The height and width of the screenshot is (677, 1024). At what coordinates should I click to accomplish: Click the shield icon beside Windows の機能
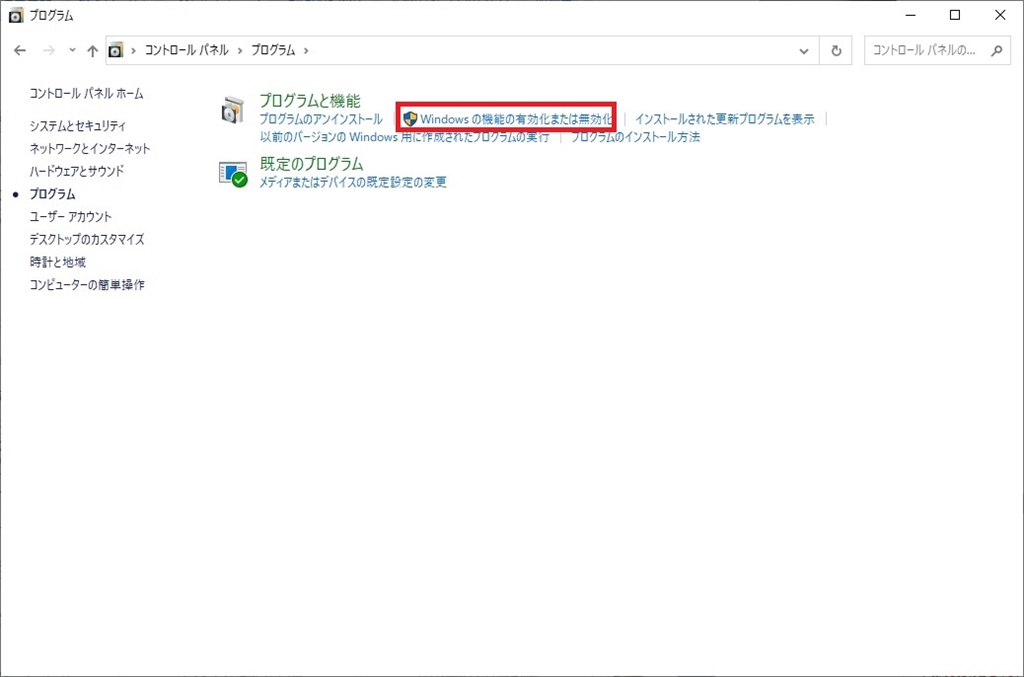point(410,119)
